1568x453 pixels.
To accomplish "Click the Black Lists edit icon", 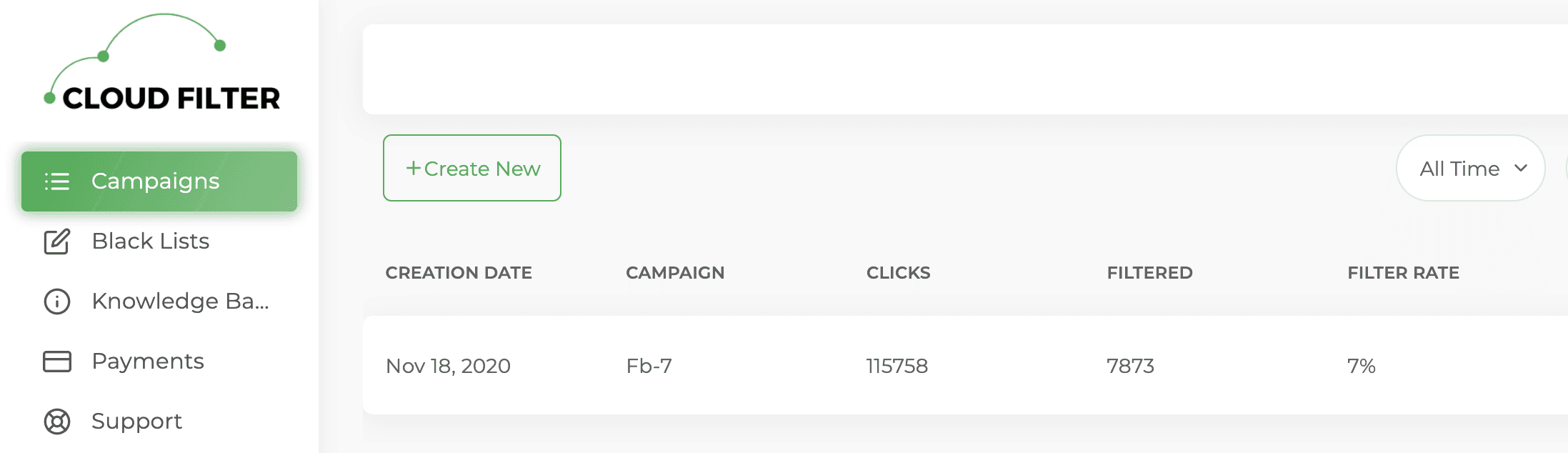I will click(x=57, y=242).
